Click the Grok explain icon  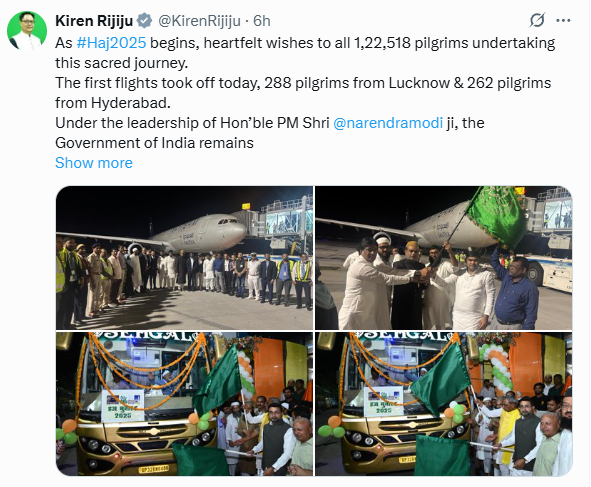(537, 20)
